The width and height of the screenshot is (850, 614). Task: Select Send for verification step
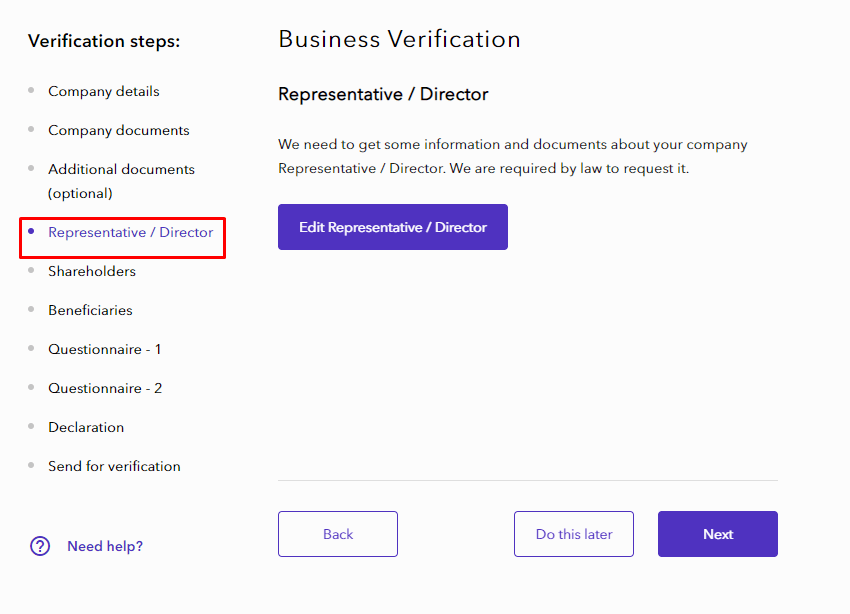(114, 466)
